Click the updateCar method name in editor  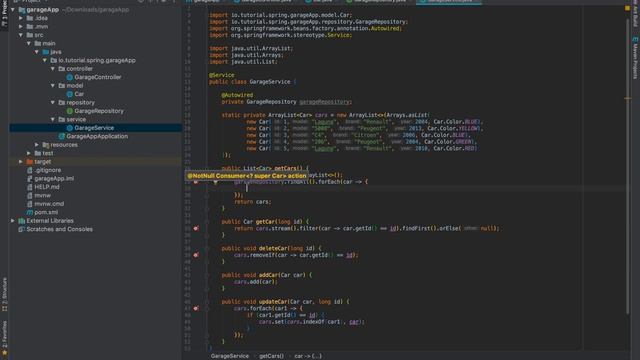(274, 302)
